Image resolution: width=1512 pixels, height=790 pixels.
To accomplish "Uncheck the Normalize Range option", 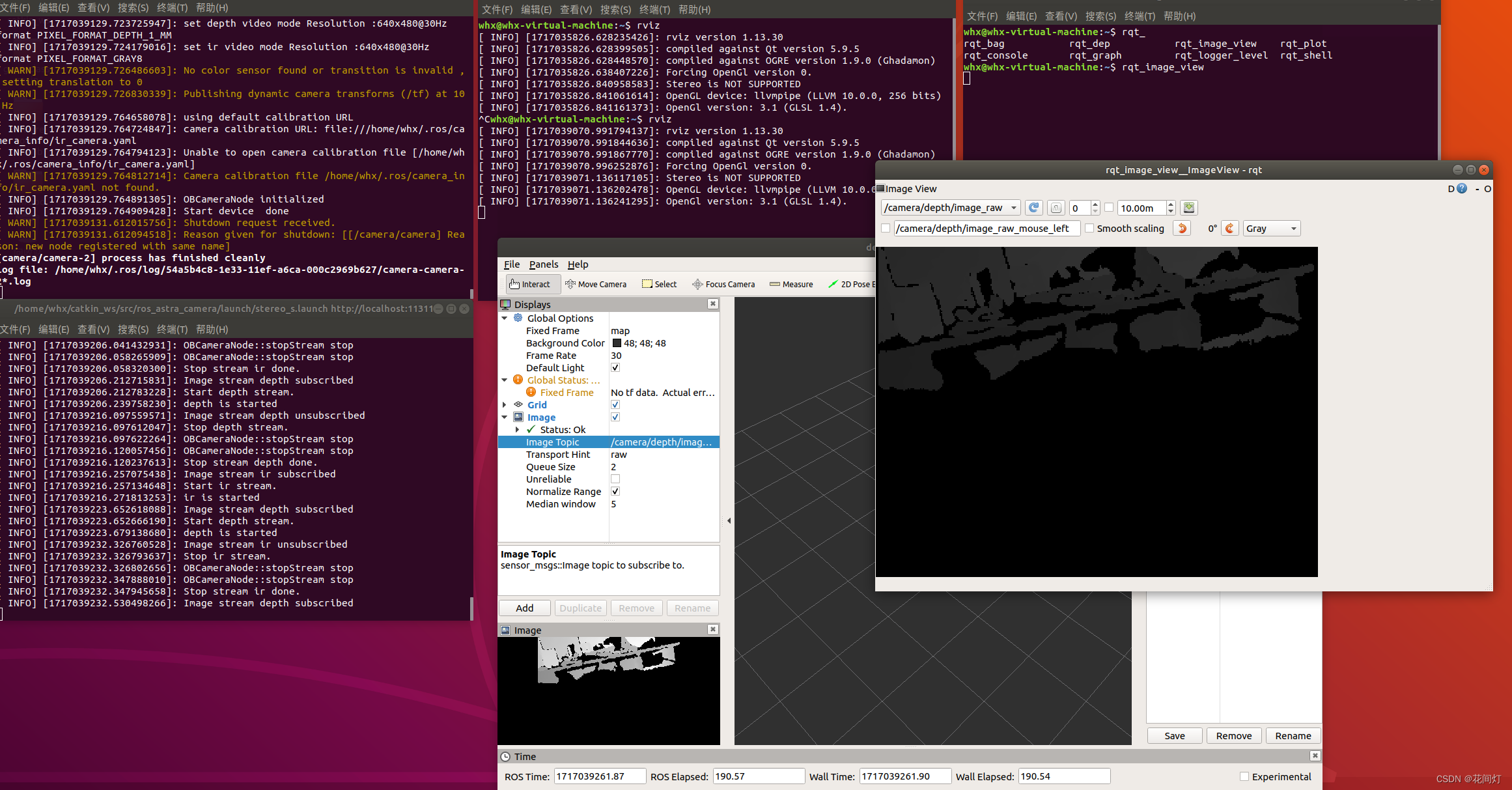I will coord(615,492).
